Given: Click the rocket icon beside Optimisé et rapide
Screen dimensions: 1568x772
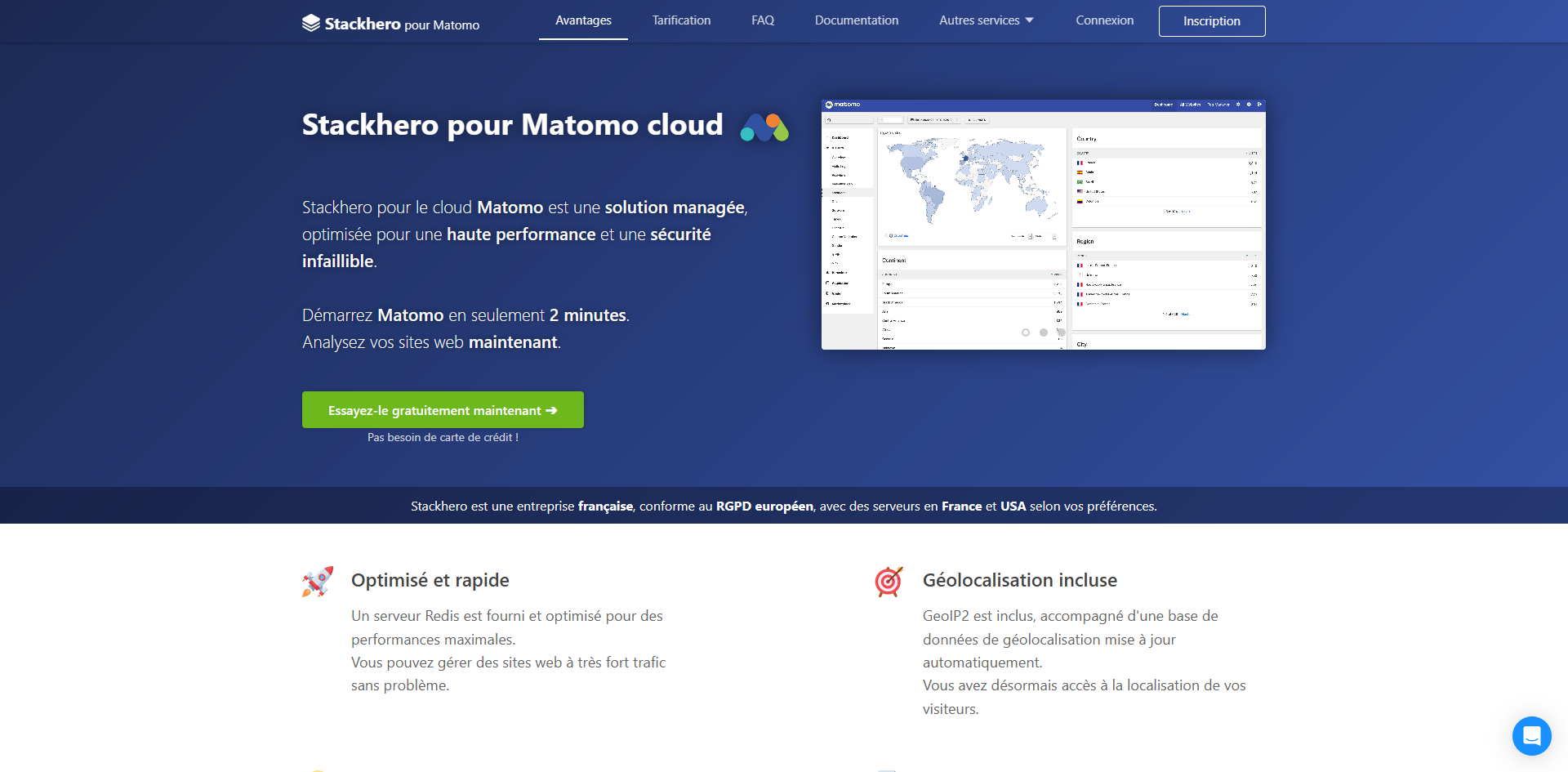Looking at the screenshot, I should click(318, 582).
